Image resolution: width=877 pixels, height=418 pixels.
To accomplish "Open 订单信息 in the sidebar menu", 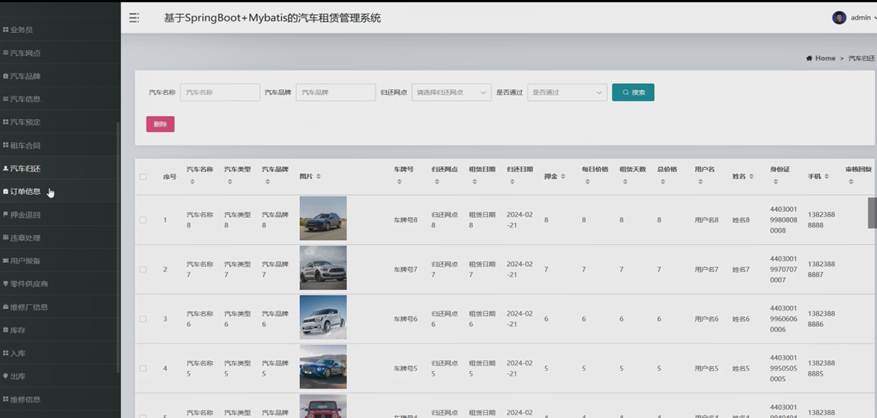I will pyautogui.click(x=25, y=191).
